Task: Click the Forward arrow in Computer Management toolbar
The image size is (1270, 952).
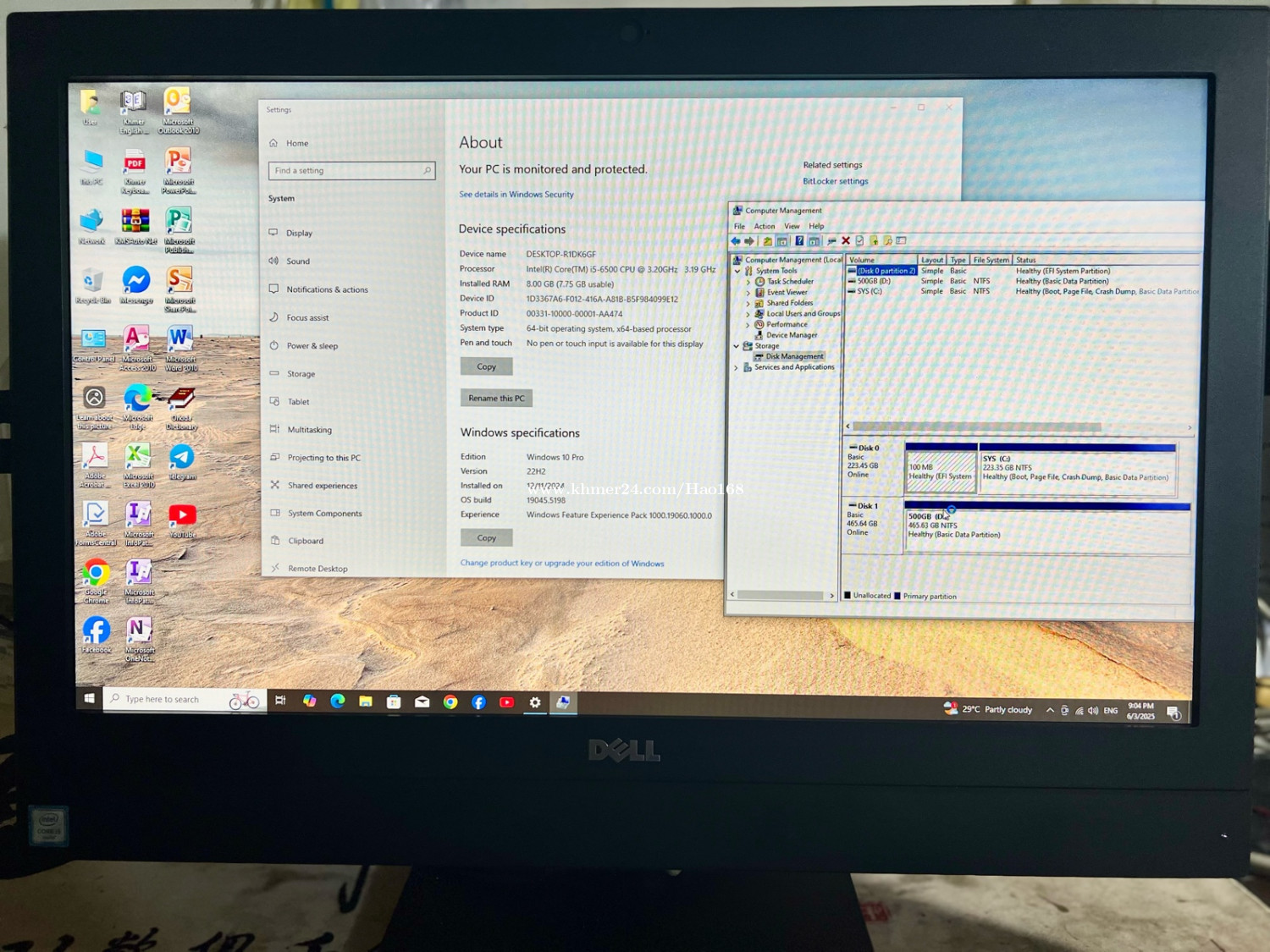Action: 749,241
